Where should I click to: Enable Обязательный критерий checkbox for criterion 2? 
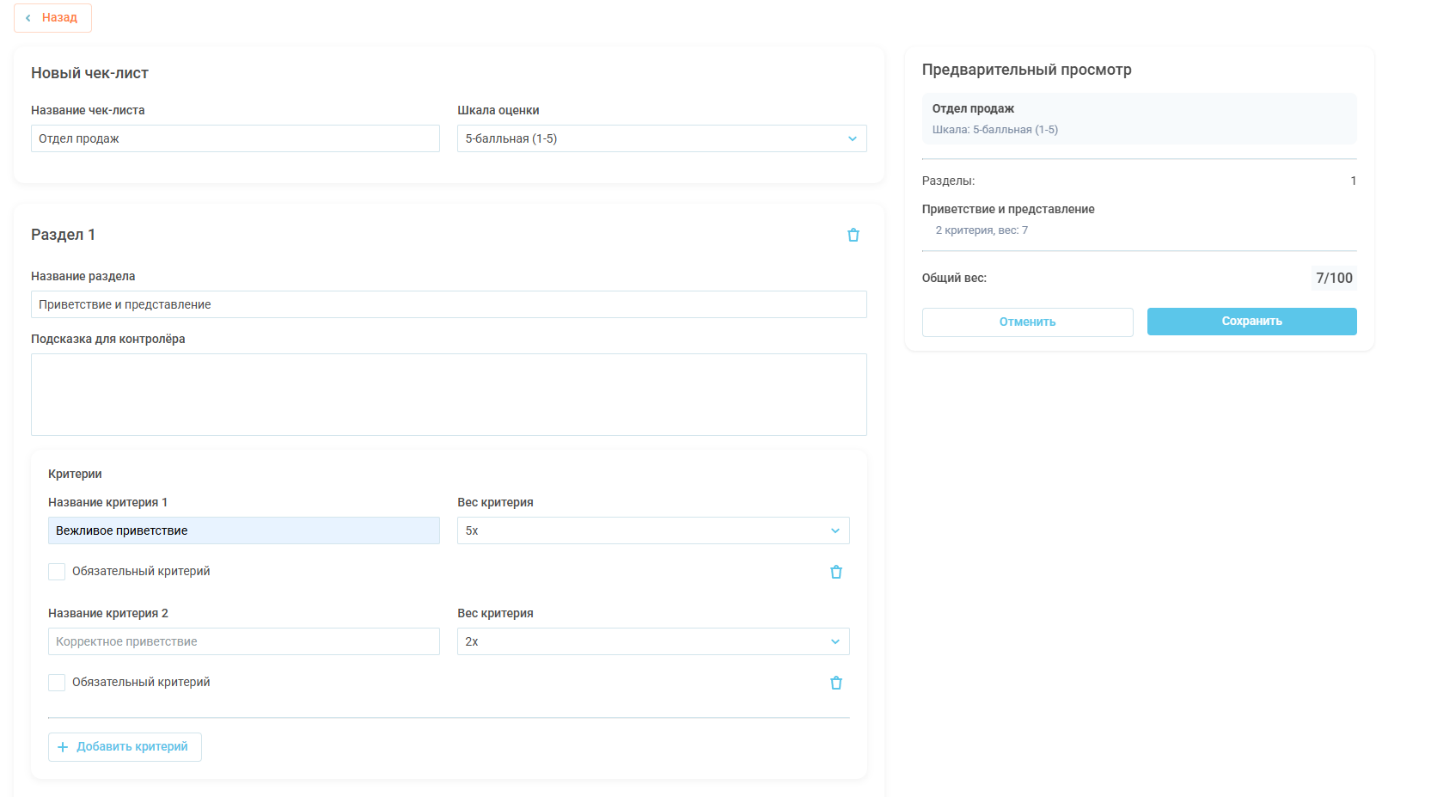57,683
